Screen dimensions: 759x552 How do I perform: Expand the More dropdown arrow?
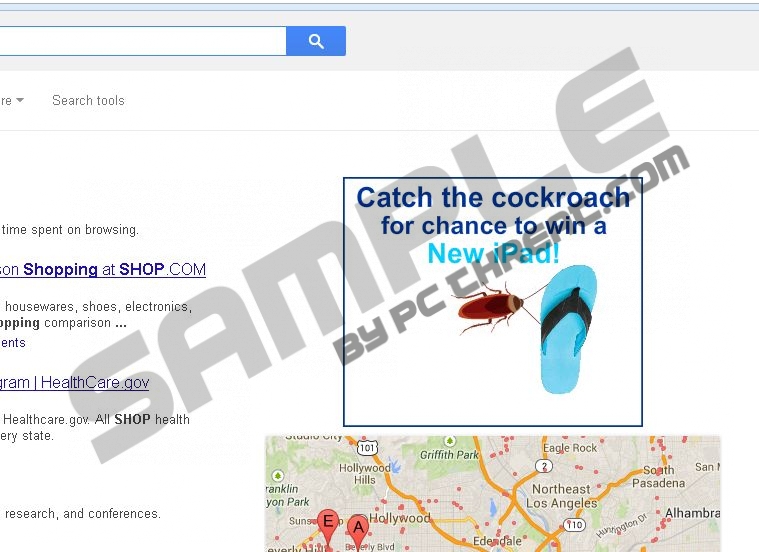20,100
